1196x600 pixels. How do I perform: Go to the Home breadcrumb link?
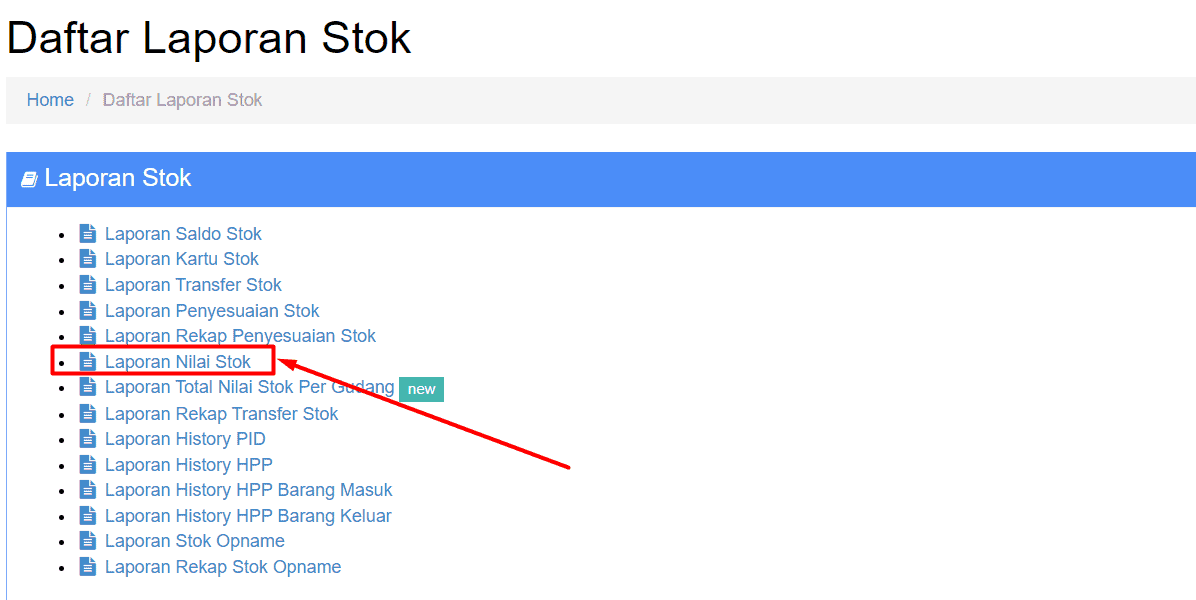[x=50, y=100]
